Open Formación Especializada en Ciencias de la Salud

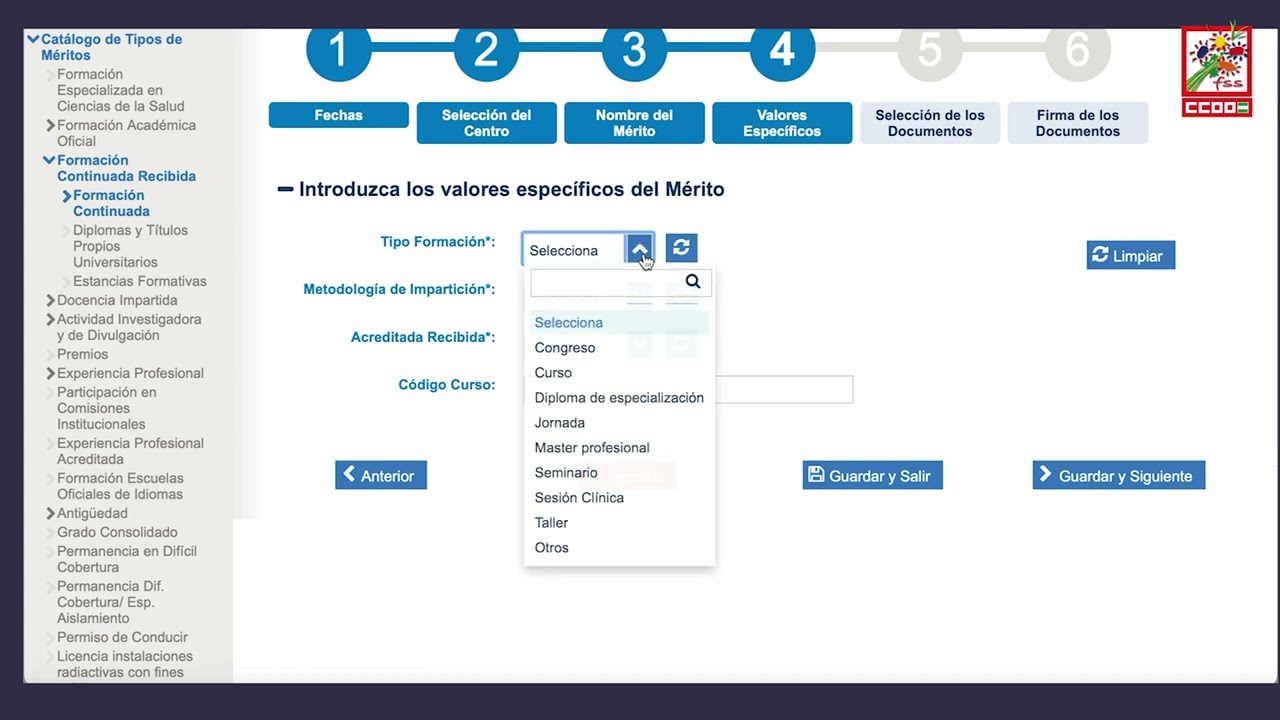click(120, 90)
